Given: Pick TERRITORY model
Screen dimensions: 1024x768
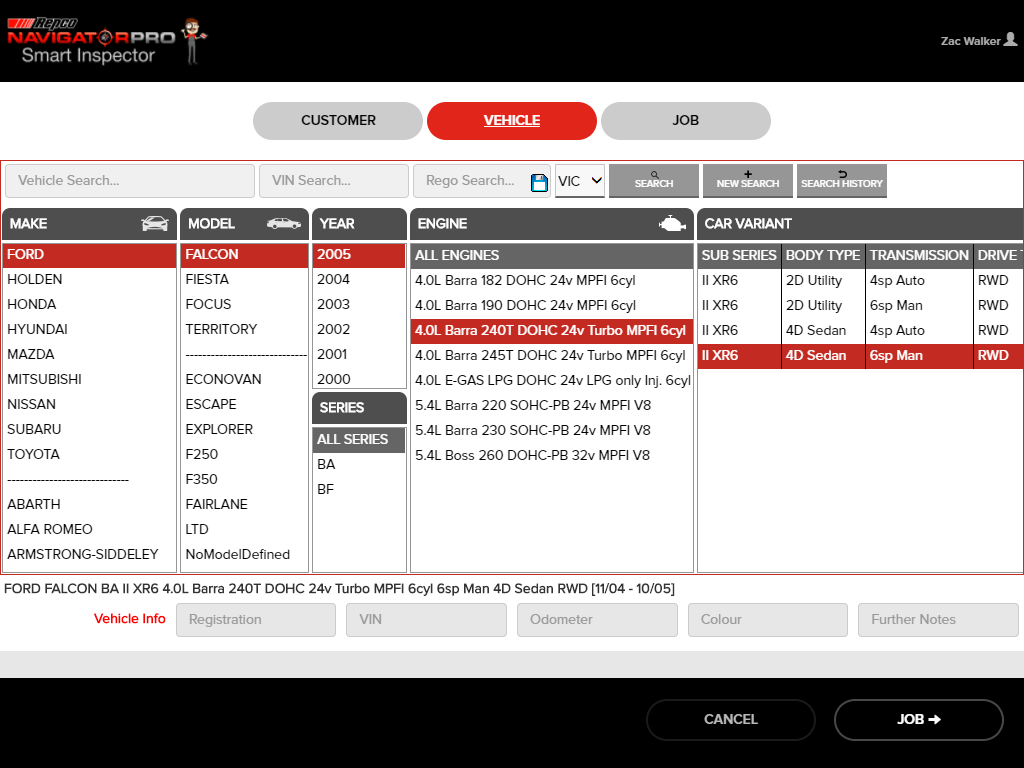Looking at the screenshot, I should coord(244,329).
